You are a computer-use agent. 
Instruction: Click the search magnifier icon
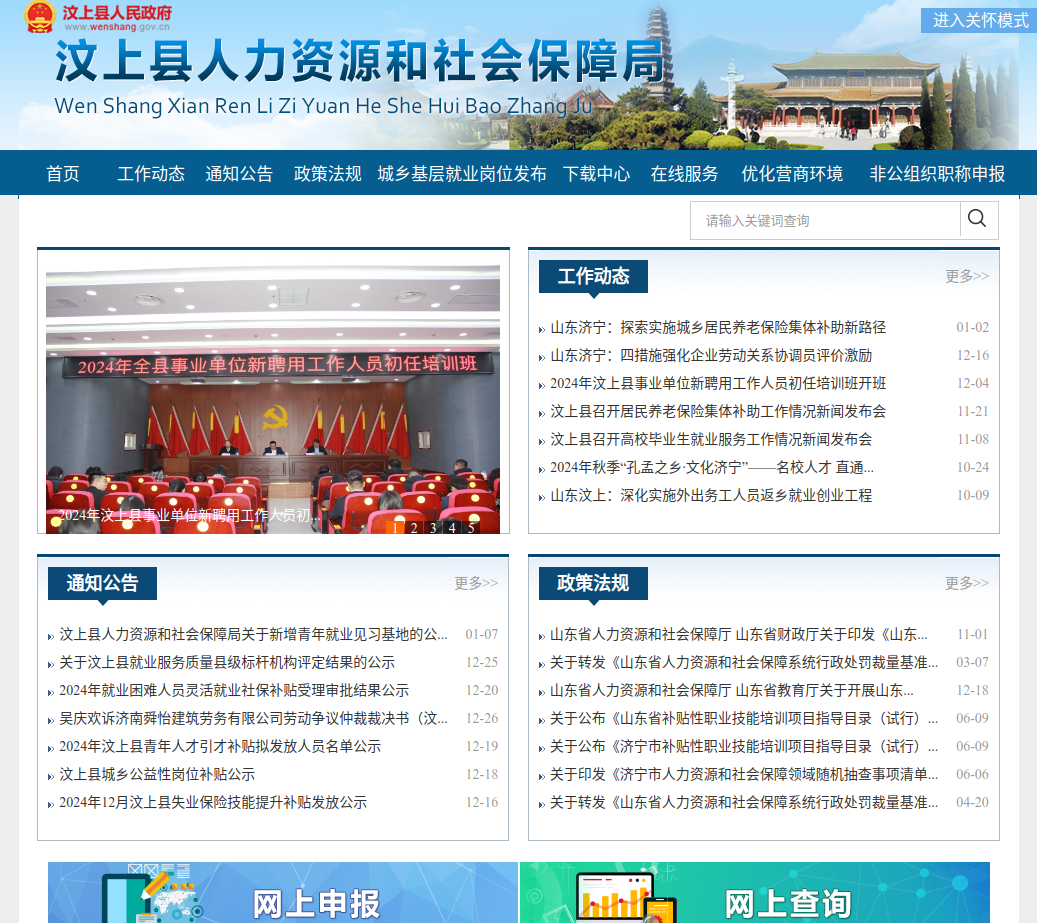coord(978,219)
